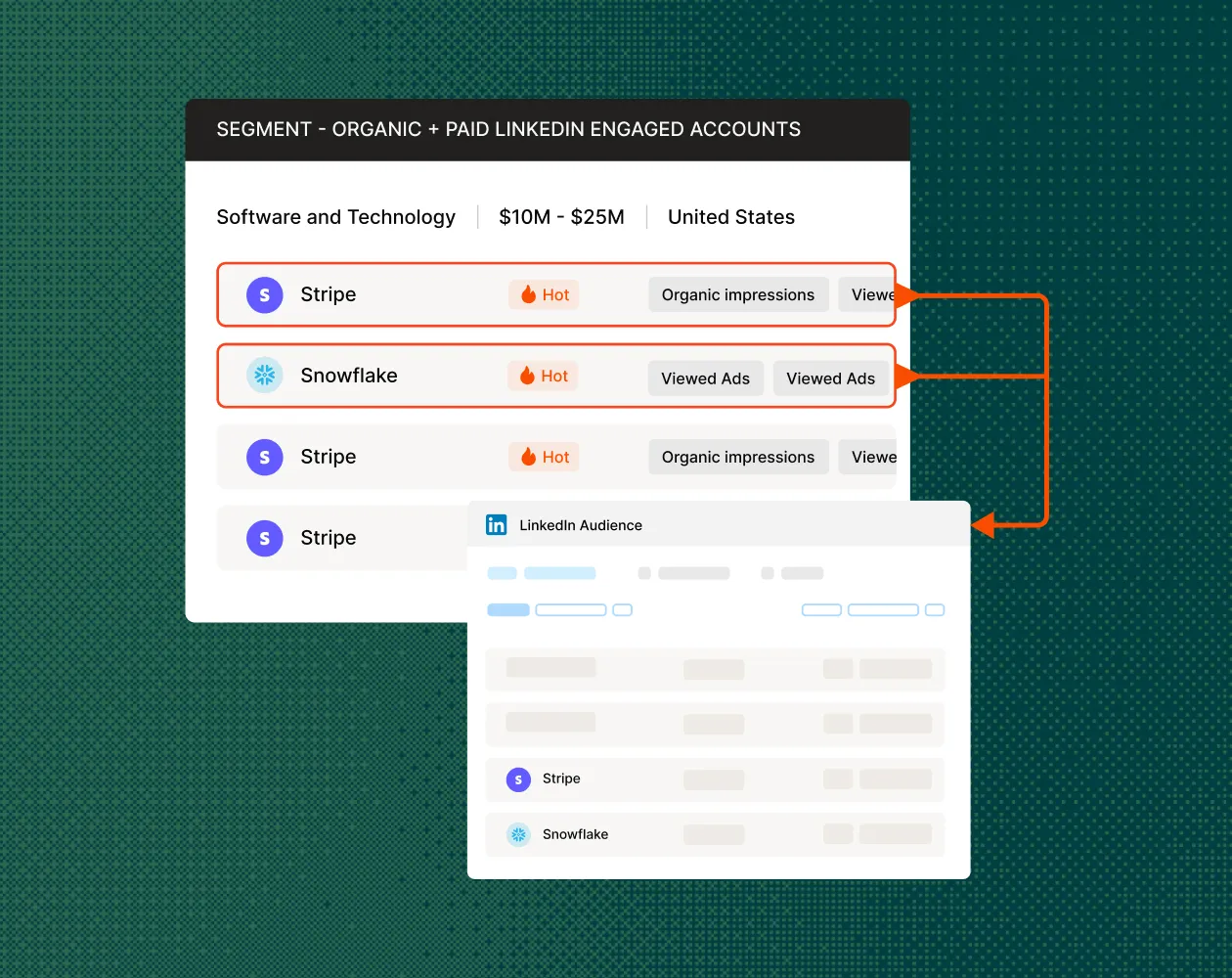Click the Viewed Ads tag beside Snowflake's Hot badge
Image resolution: width=1232 pixels, height=978 pixels.
(705, 378)
